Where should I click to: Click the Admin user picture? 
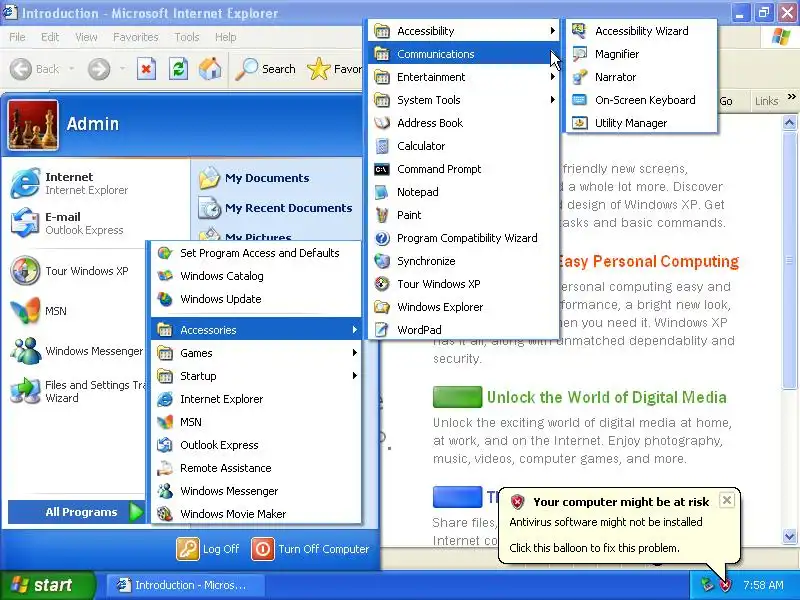pos(33,125)
